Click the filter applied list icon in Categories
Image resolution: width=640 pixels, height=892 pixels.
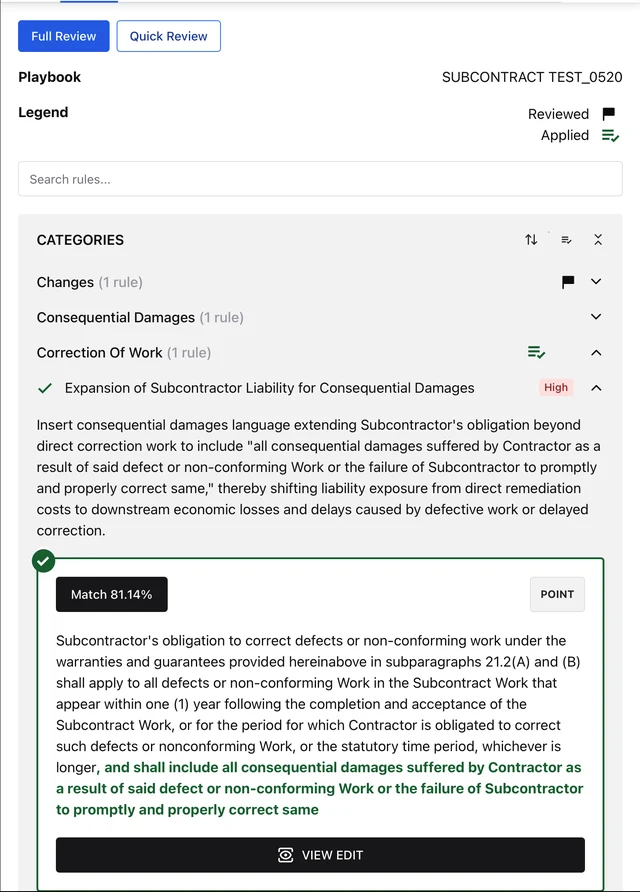point(566,239)
